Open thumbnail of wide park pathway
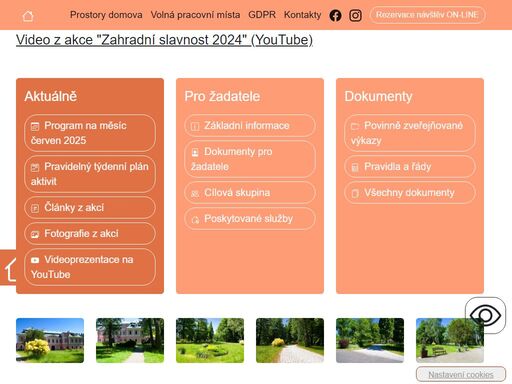The height and width of the screenshot is (384, 512). [x=370, y=340]
